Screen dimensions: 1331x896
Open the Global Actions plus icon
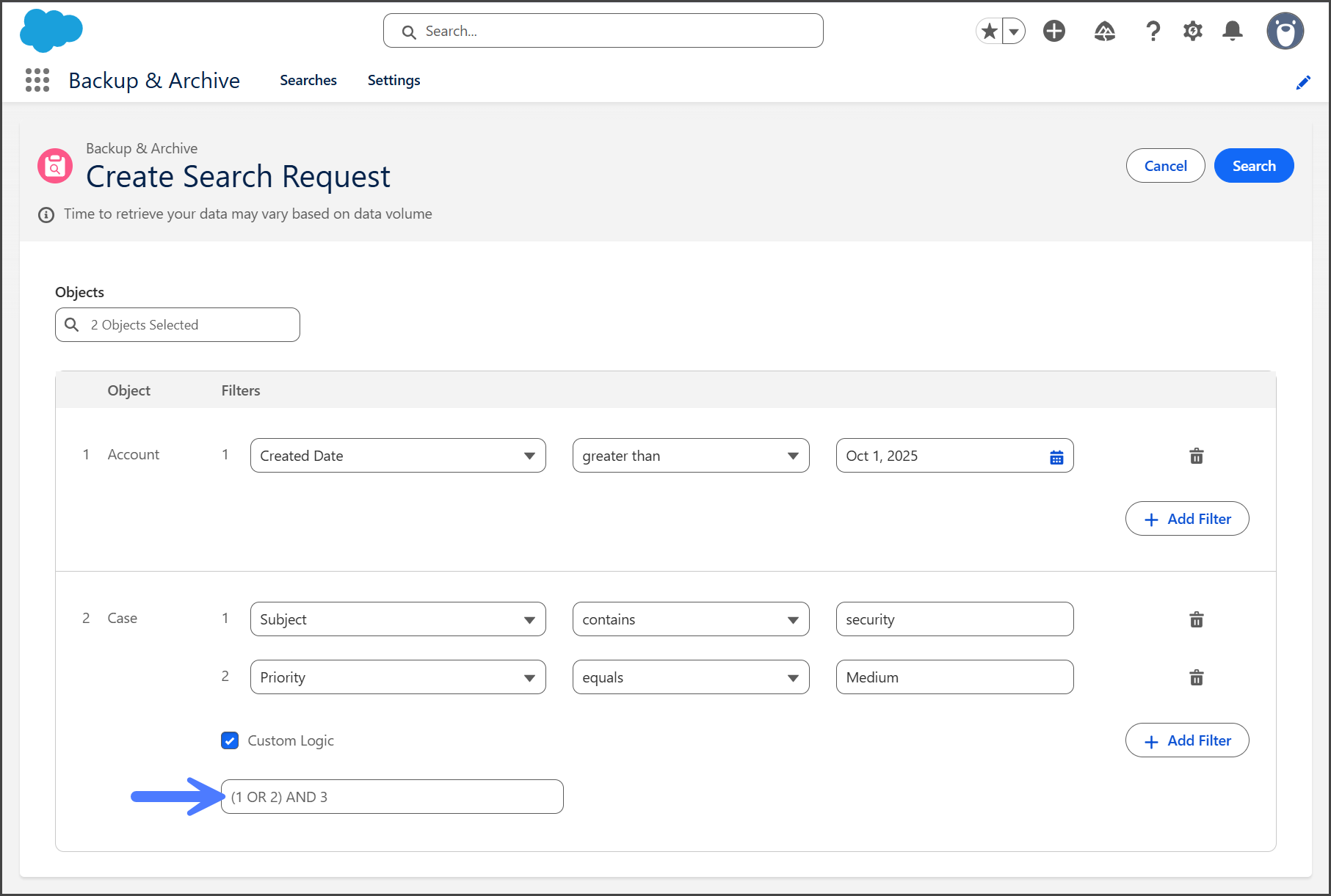point(1054,31)
